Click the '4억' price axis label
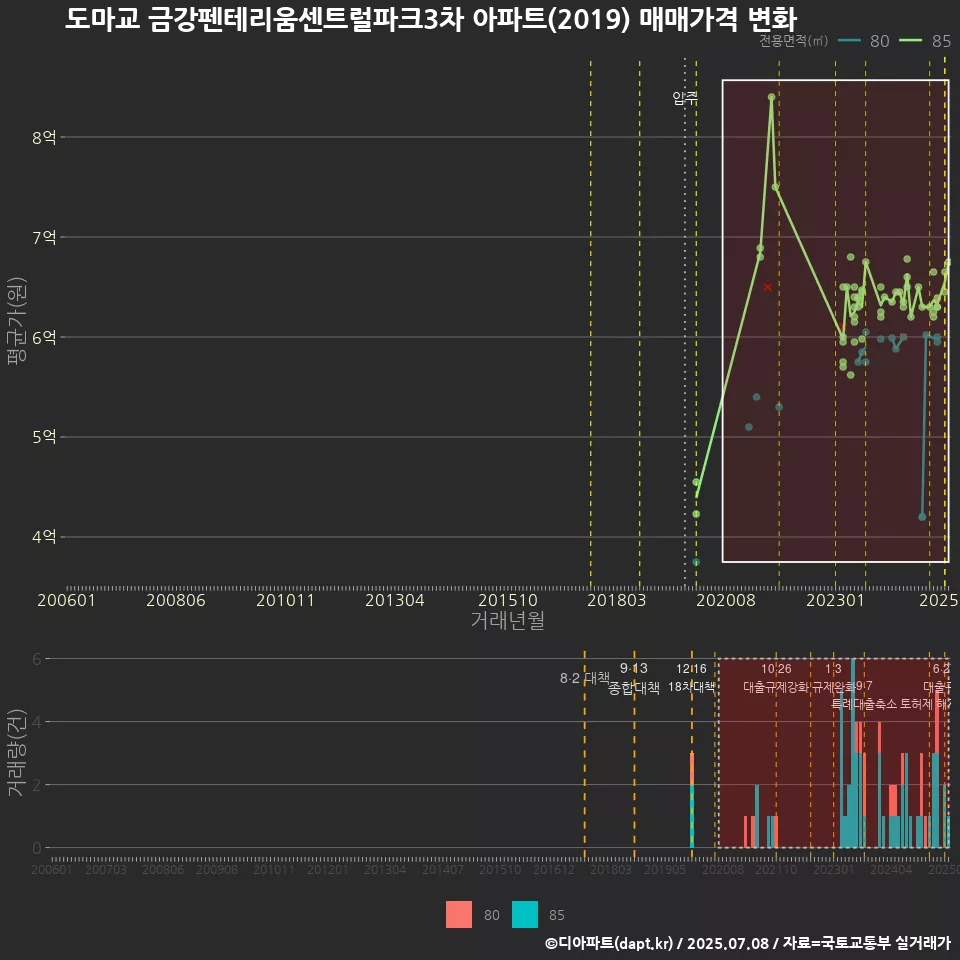Image resolution: width=960 pixels, height=960 pixels. [44, 537]
